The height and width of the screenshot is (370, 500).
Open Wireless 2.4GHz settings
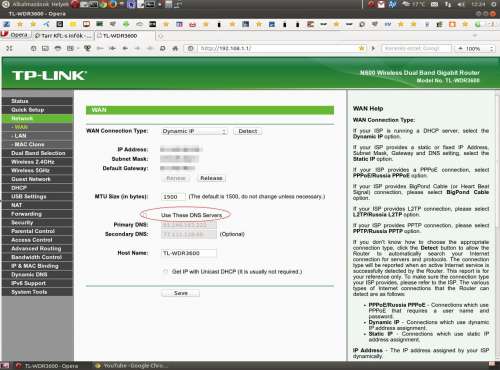37,162
